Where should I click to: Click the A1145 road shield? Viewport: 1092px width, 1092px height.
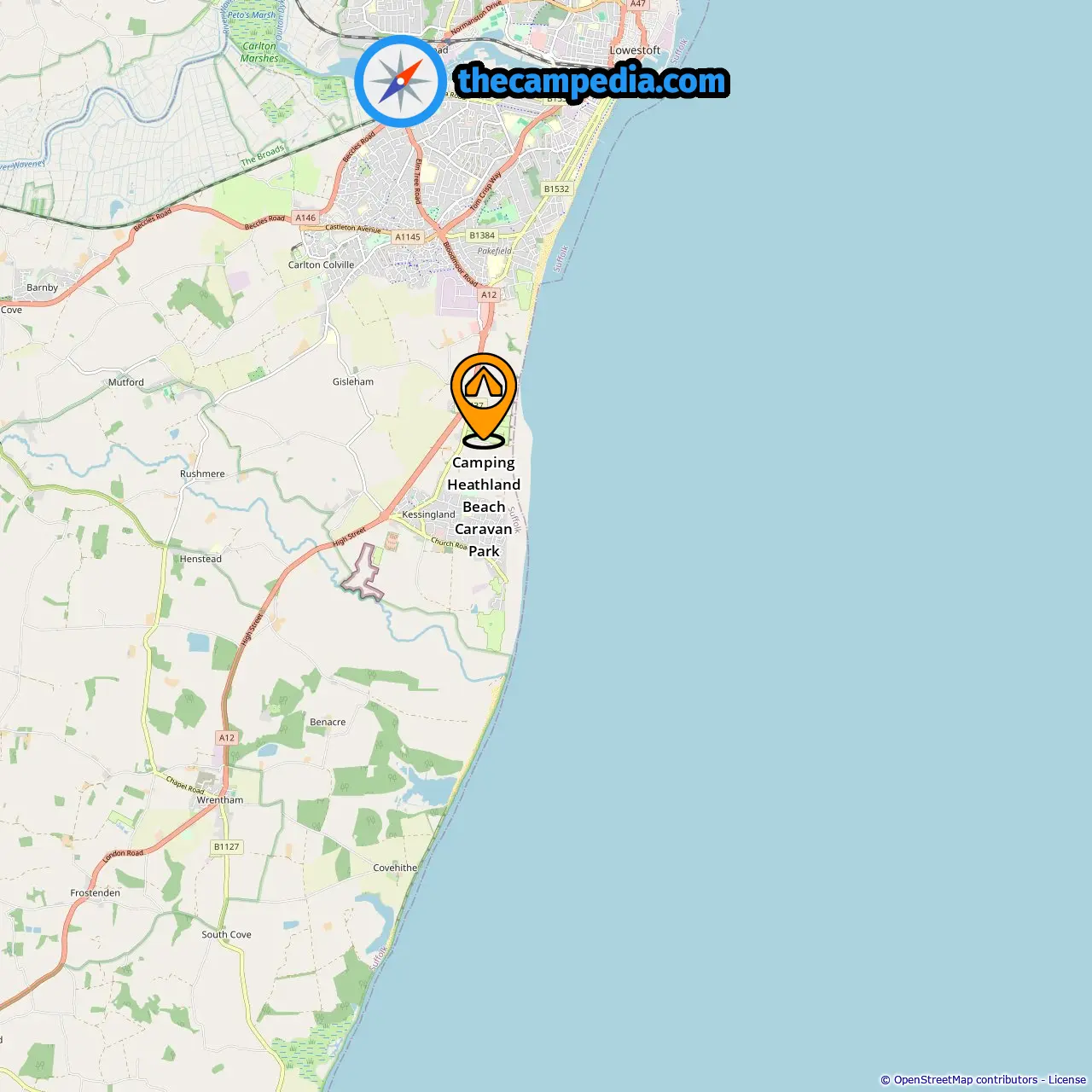pos(408,237)
